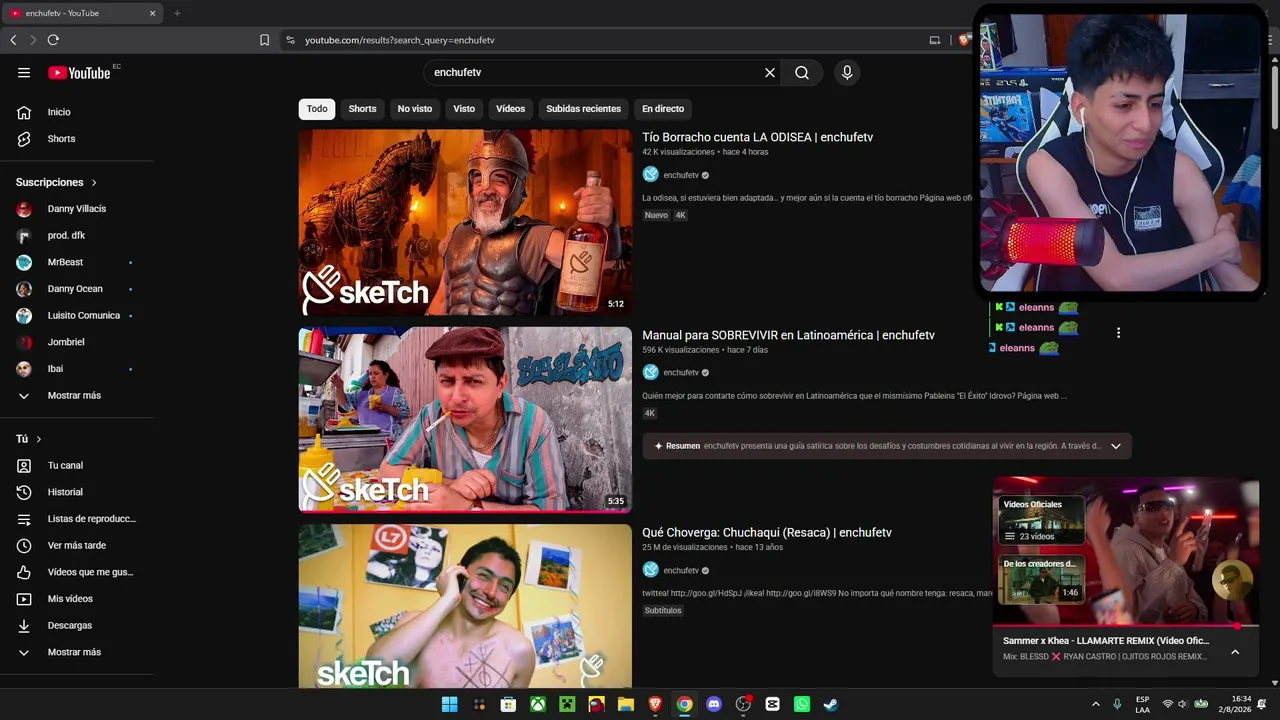Open Listas de reproducción in the sidebar
This screenshot has height=720, width=1280.
(x=77, y=519)
